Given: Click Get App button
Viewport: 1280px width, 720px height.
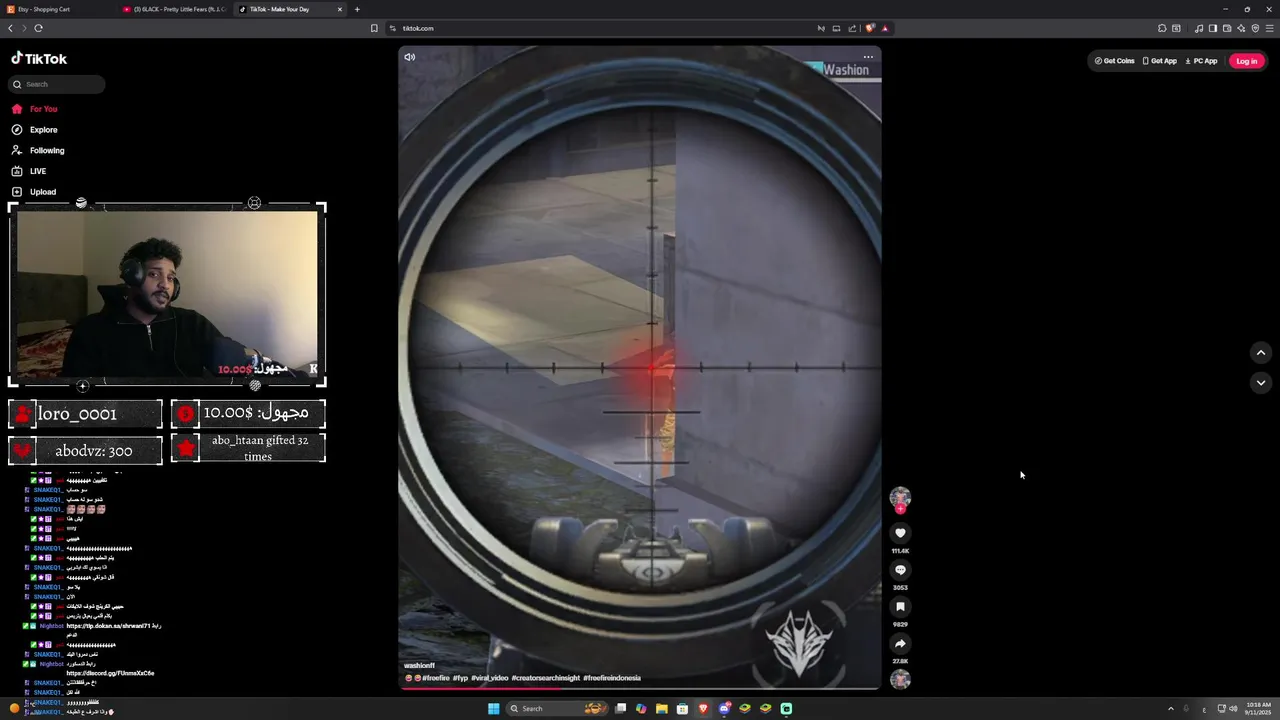Looking at the screenshot, I should coord(1160,61).
